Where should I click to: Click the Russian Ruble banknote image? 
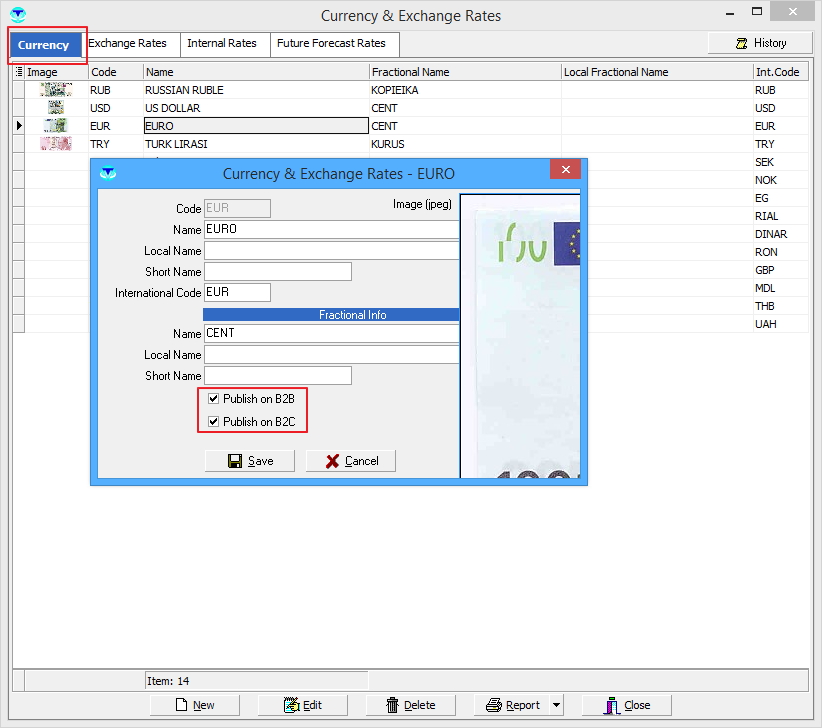tap(56, 90)
